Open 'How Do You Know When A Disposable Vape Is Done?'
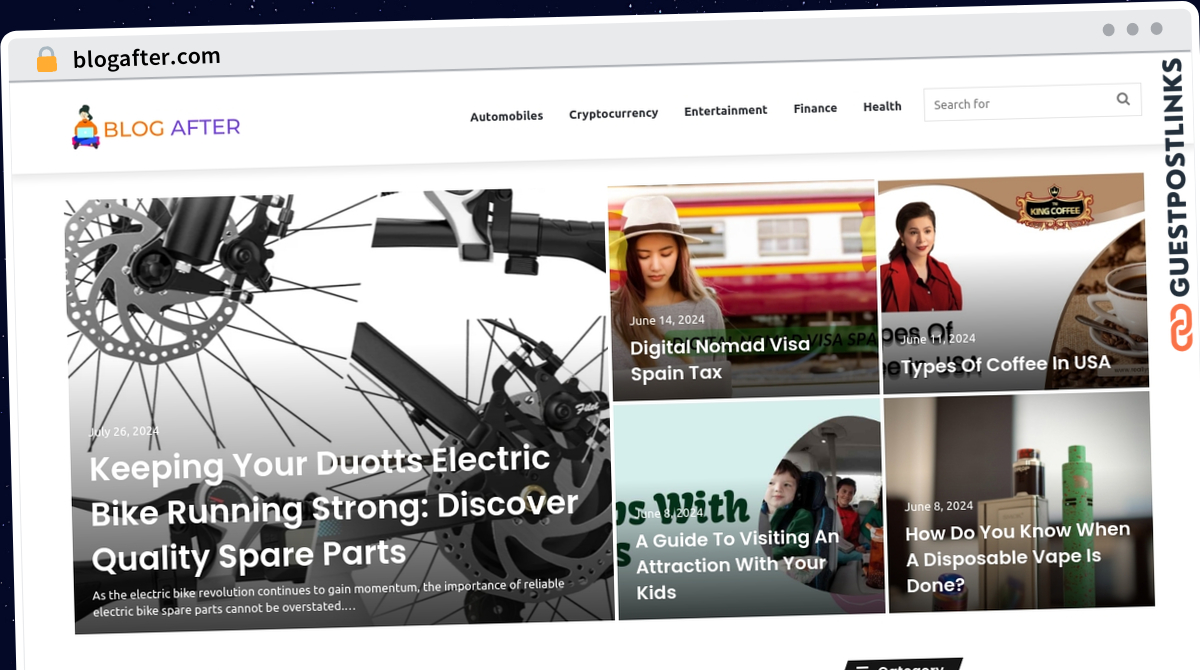 click(x=1017, y=557)
